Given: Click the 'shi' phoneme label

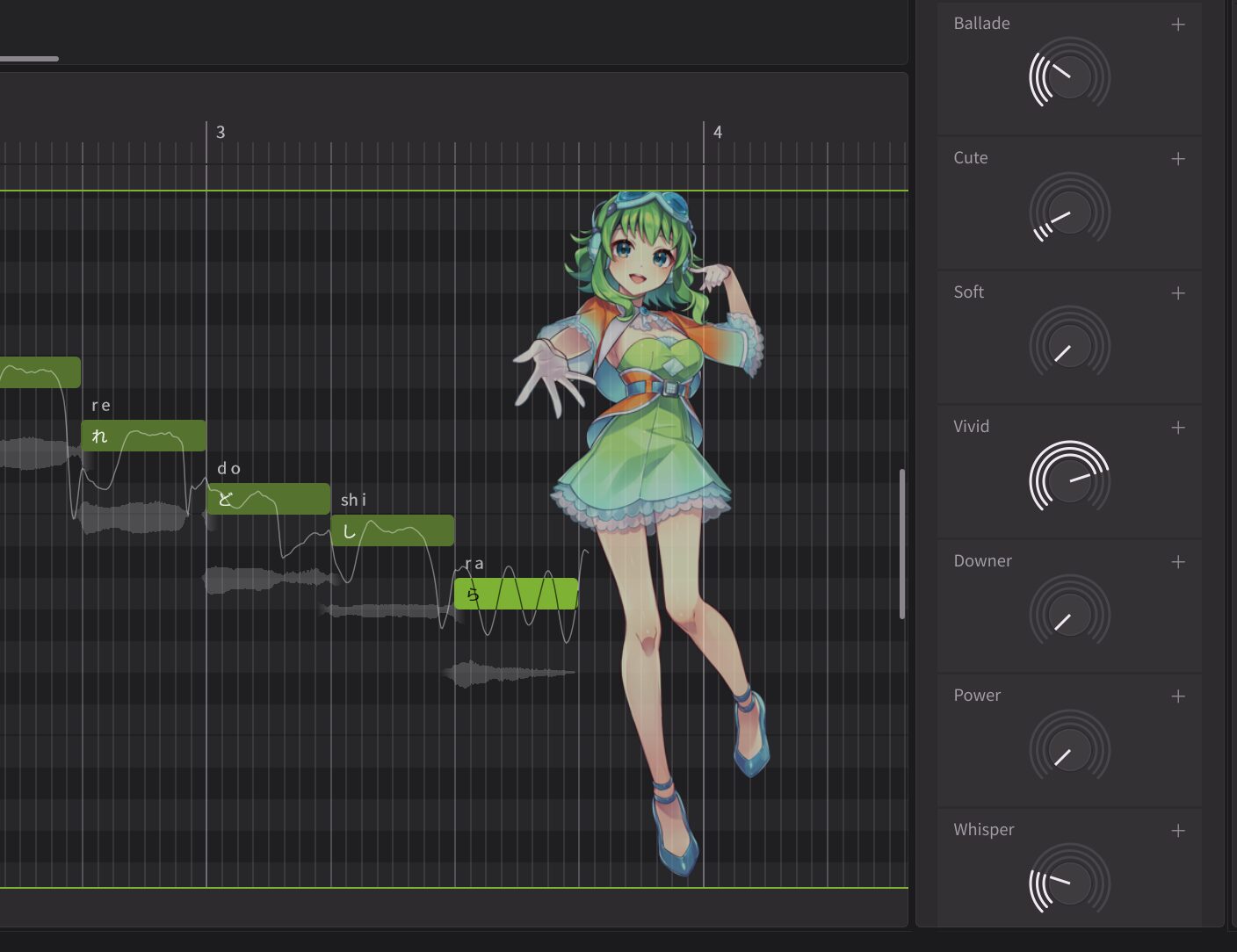Looking at the screenshot, I should tap(354, 500).
